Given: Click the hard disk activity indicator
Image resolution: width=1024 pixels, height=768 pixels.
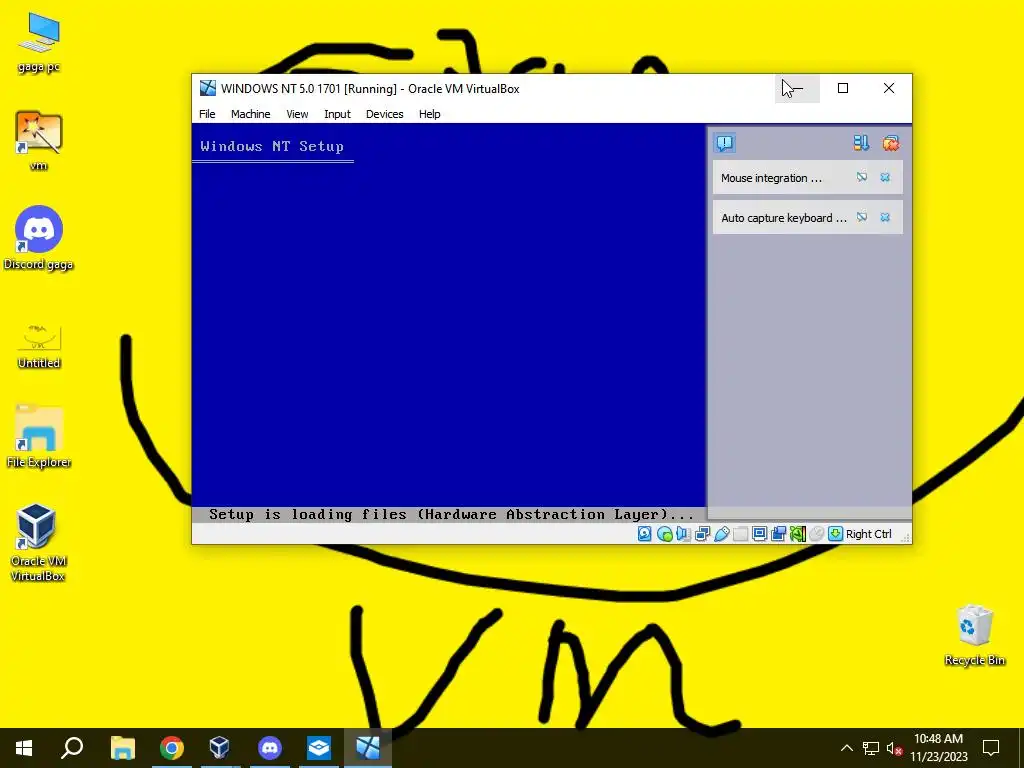Looking at the screenshot, I should coord(645,534).
